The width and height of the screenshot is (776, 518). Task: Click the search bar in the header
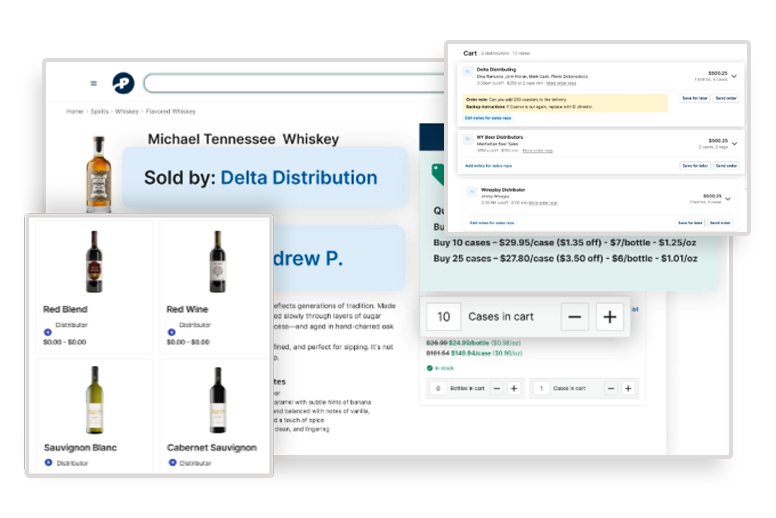pos(290,83)
